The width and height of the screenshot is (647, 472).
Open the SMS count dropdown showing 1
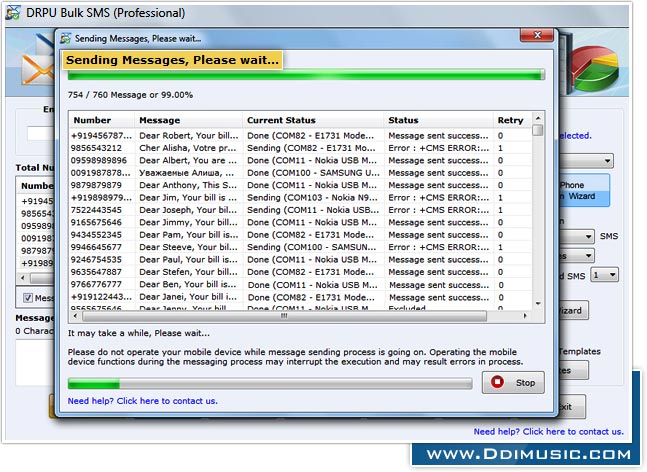coord(604,275)
